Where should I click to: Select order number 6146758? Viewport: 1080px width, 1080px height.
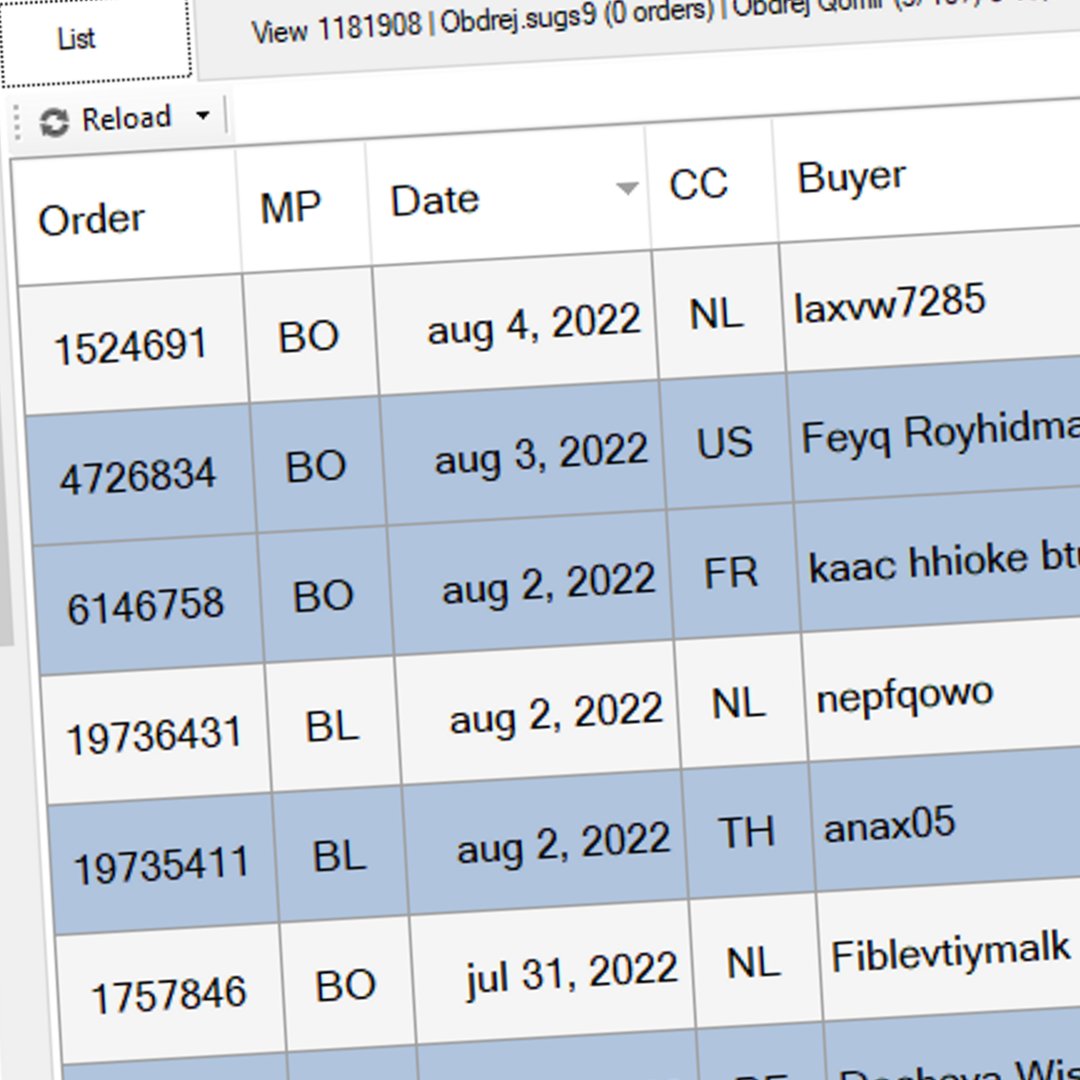[145, 606]
